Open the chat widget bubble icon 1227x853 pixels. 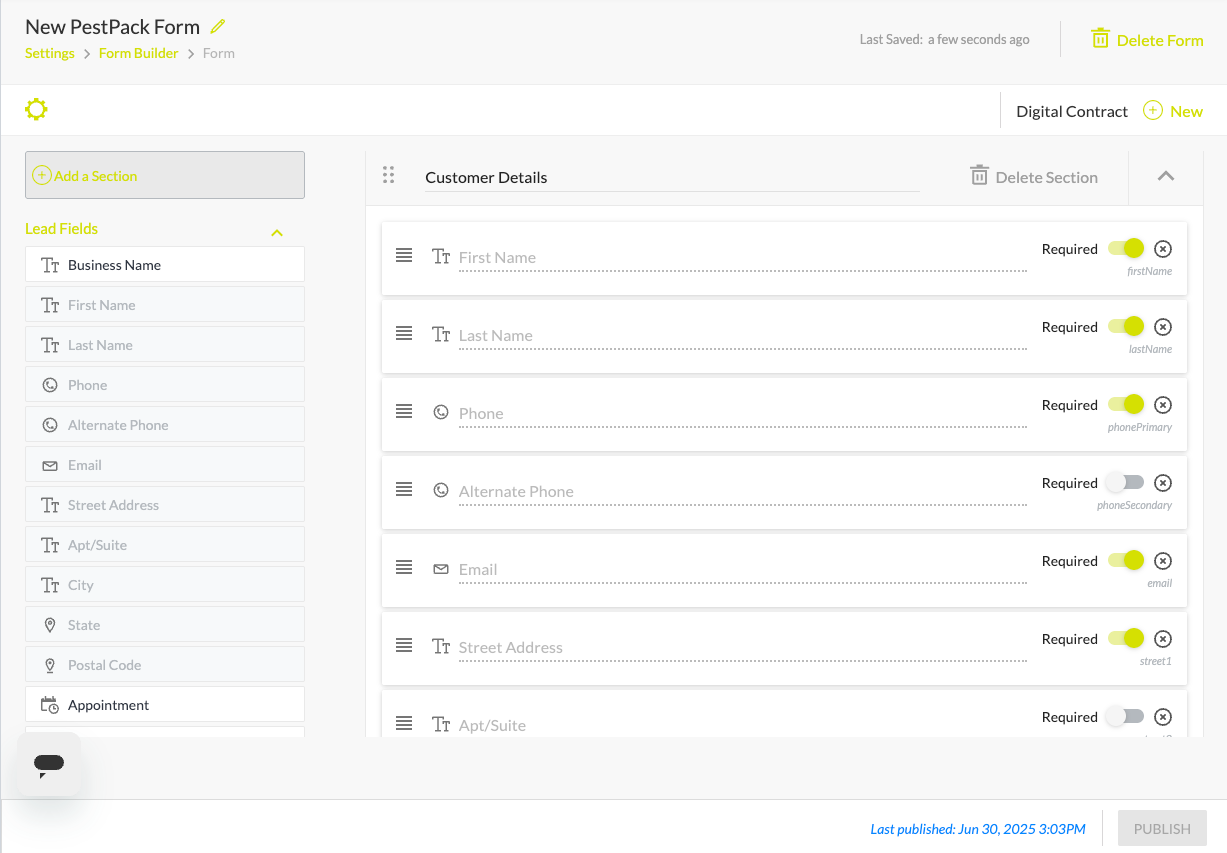(49, 765)
